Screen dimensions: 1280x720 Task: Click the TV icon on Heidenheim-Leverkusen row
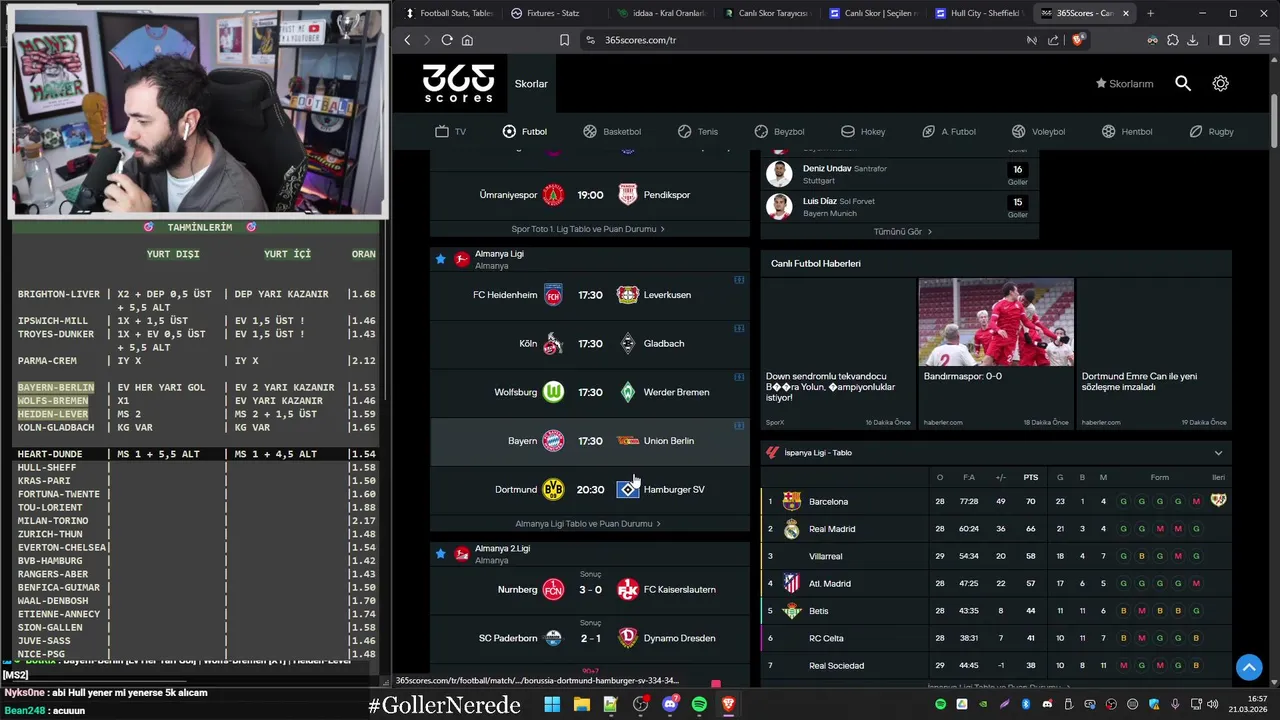coord(739,280)
